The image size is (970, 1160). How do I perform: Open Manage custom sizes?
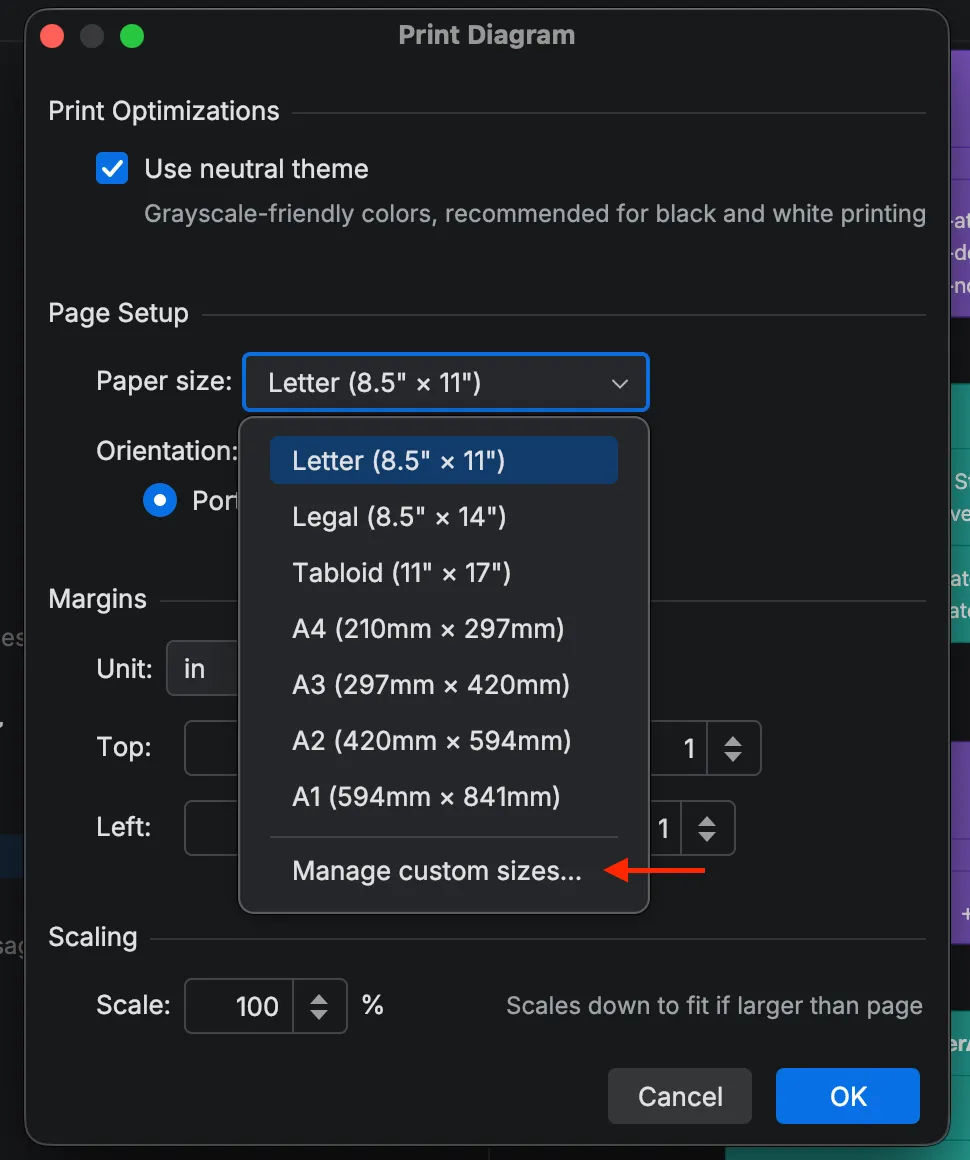tap(437, 870)
